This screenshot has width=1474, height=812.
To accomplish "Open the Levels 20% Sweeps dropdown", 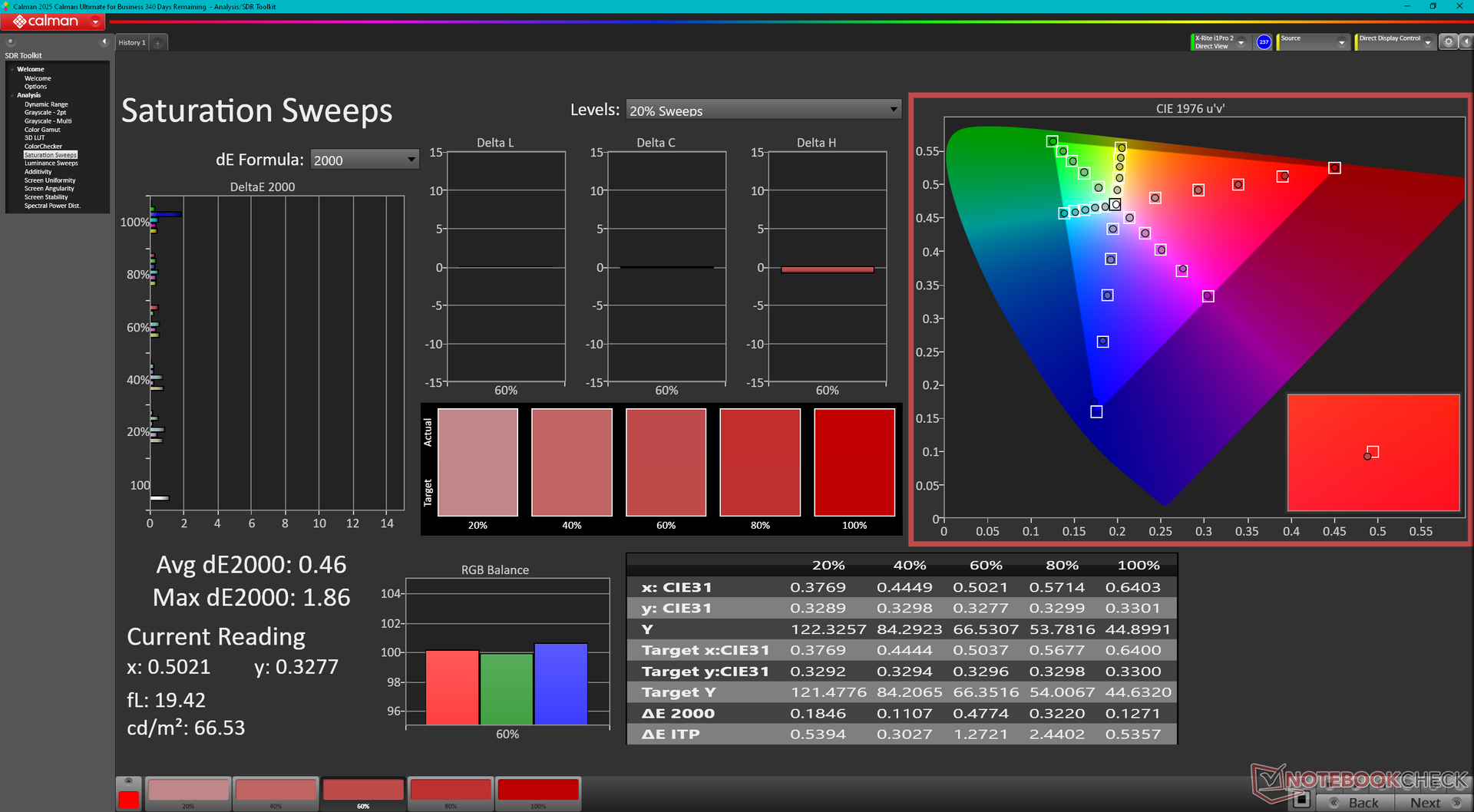I will [x=763, y=110].
